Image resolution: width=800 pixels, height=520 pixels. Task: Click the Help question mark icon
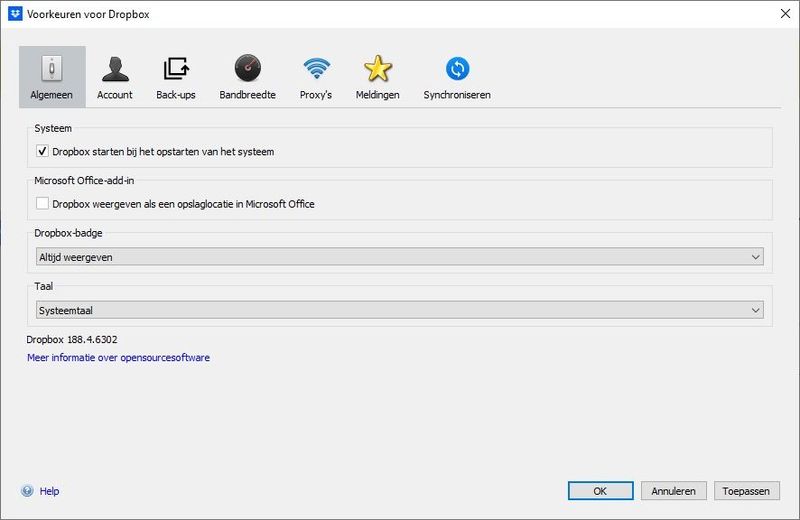(x=27, y=491)
